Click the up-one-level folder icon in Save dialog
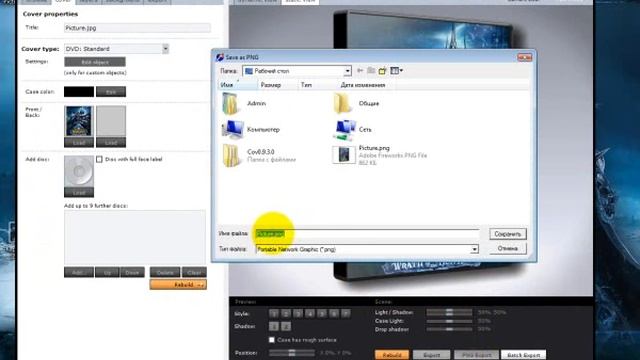 point(371,71)
